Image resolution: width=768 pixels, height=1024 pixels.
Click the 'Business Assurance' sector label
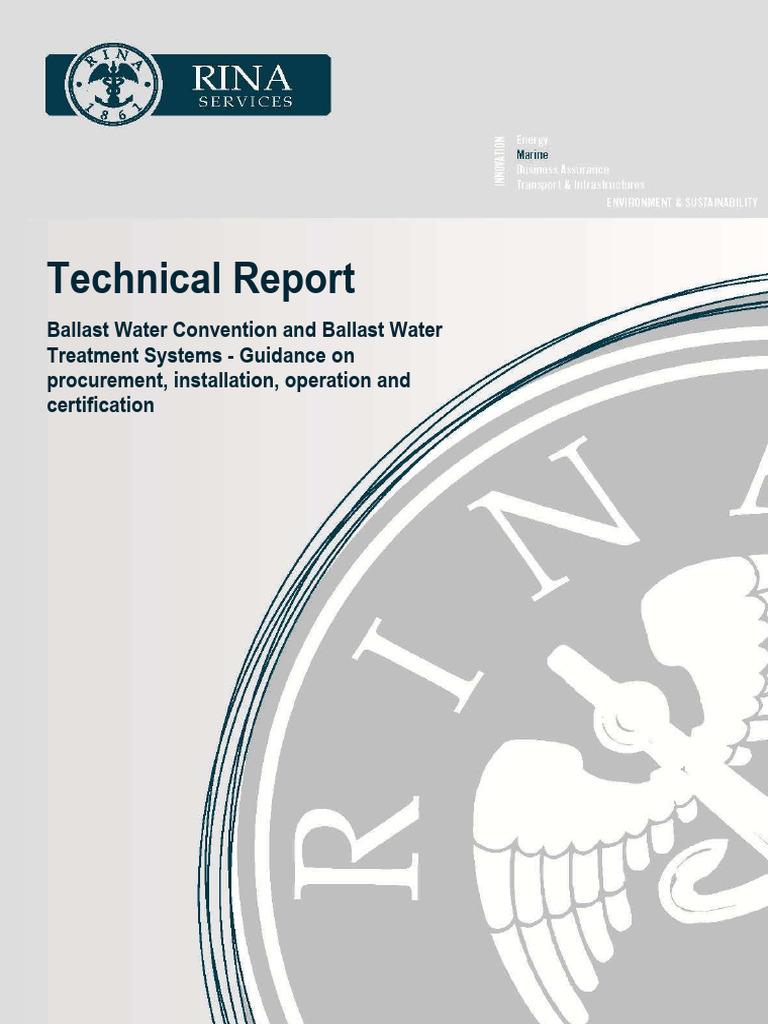coord(562,170)
